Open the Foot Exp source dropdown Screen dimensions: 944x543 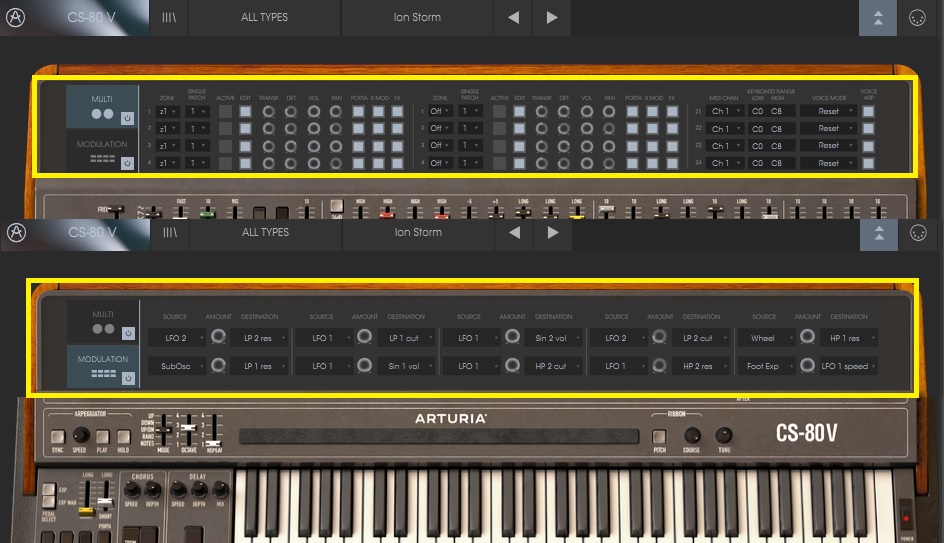click(x=766, y=365)
